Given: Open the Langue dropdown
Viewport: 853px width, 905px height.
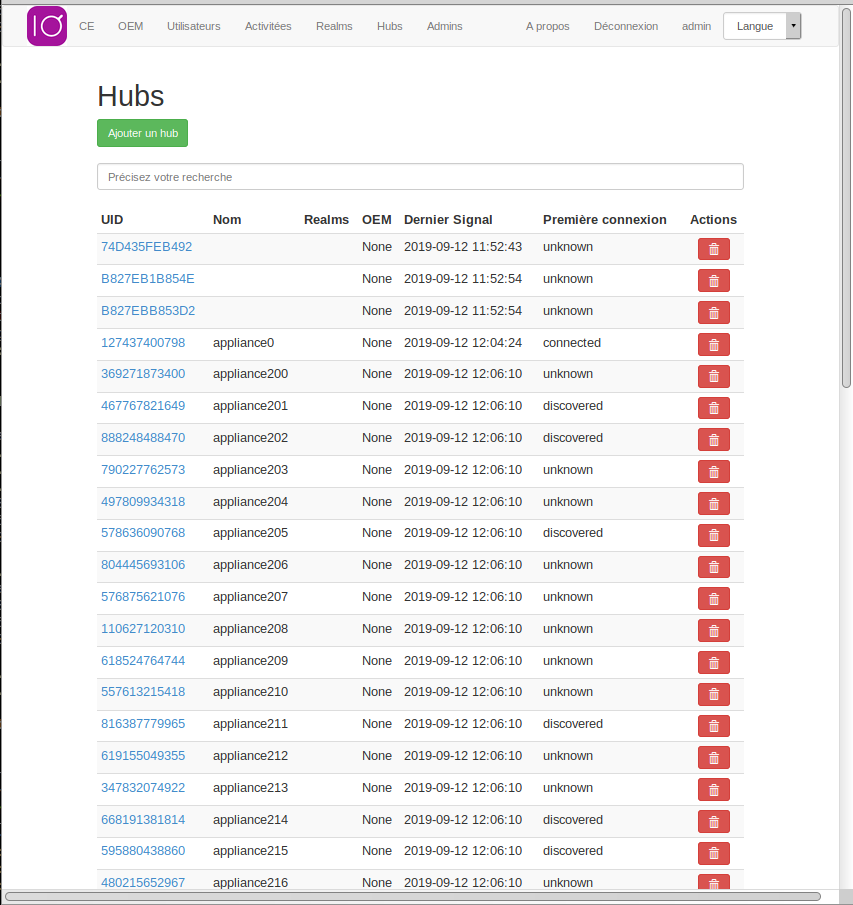Looking at the screenshot, I should (x=761, y=26).
